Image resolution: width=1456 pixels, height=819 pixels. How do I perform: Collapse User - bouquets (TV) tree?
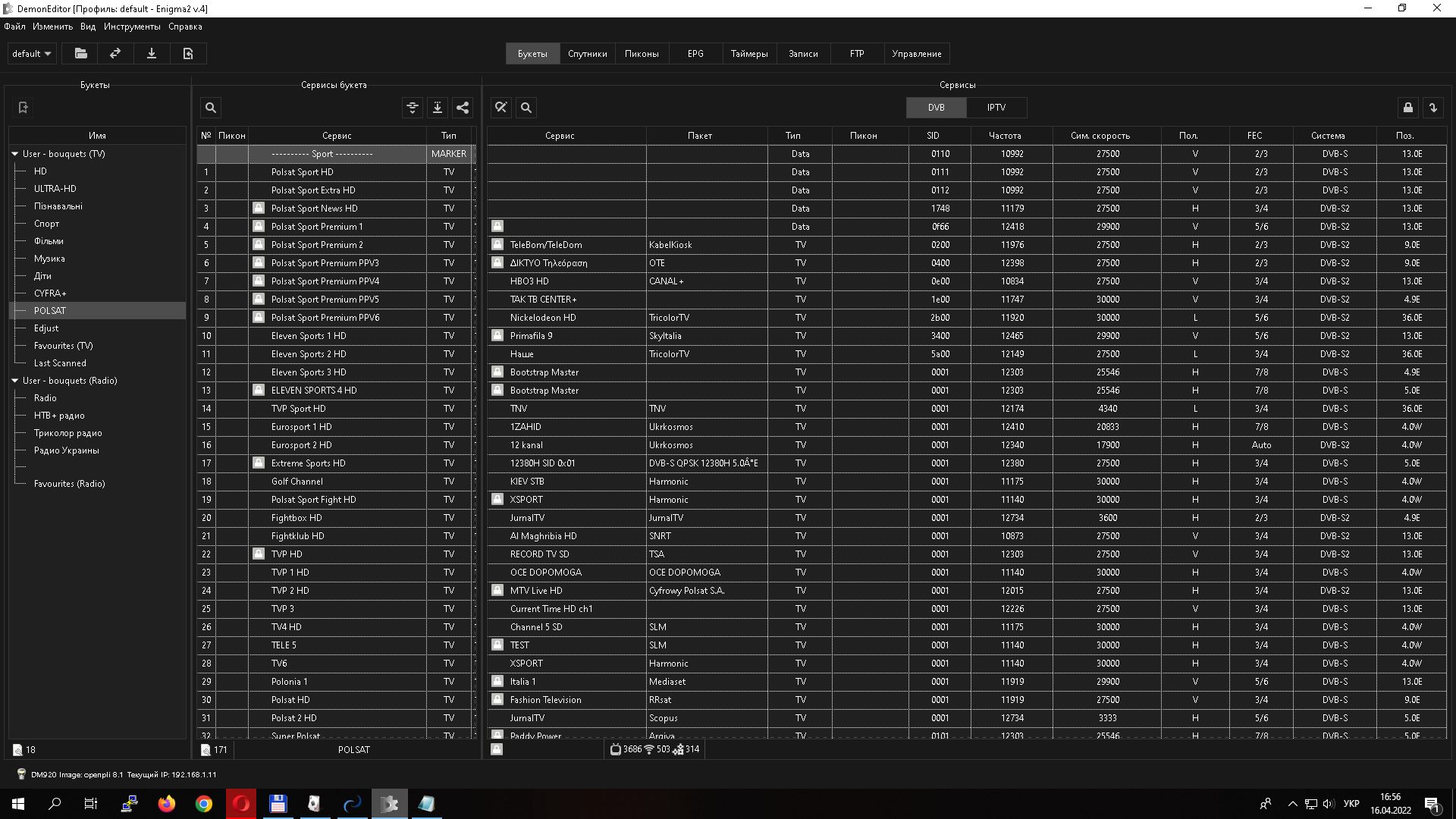point(14,154)
